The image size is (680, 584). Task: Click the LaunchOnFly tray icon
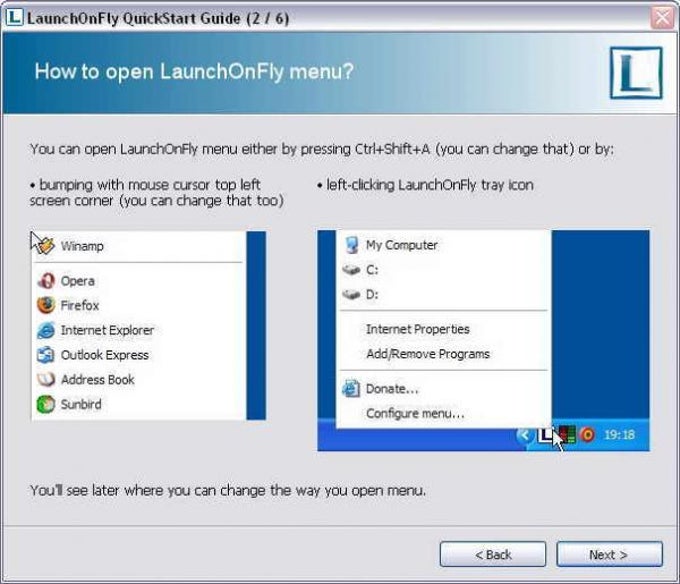[546, 434]
